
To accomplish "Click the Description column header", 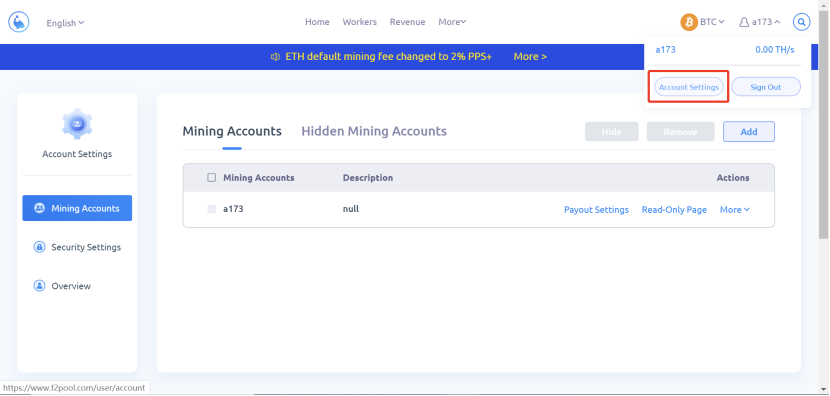I will coord(368,178).
